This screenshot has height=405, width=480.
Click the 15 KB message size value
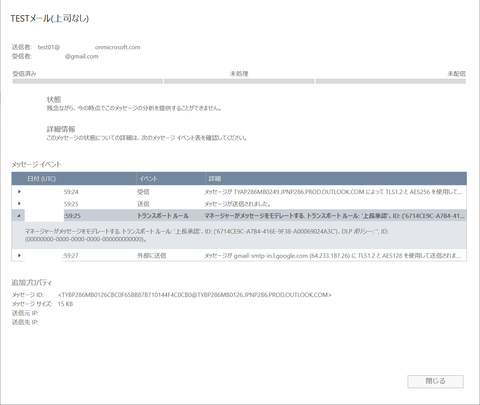[x=65, y=304]
